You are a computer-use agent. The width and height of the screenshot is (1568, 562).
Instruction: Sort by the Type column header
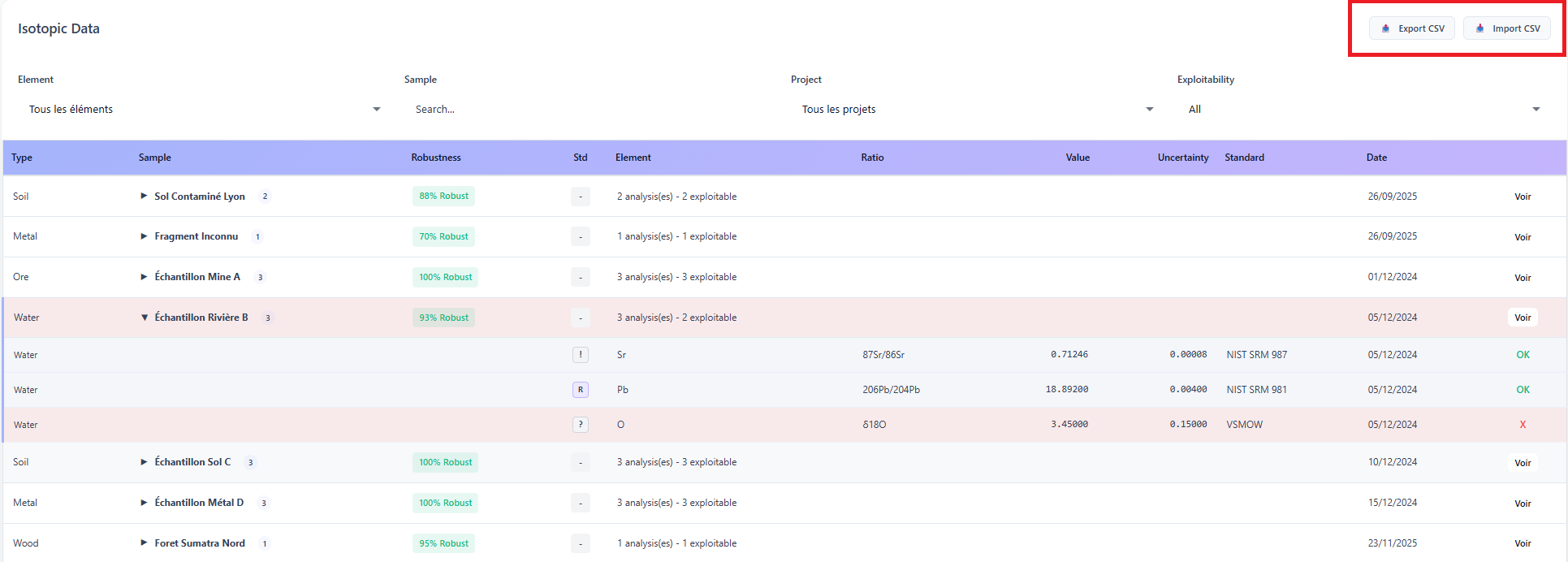tap(22, 158)
